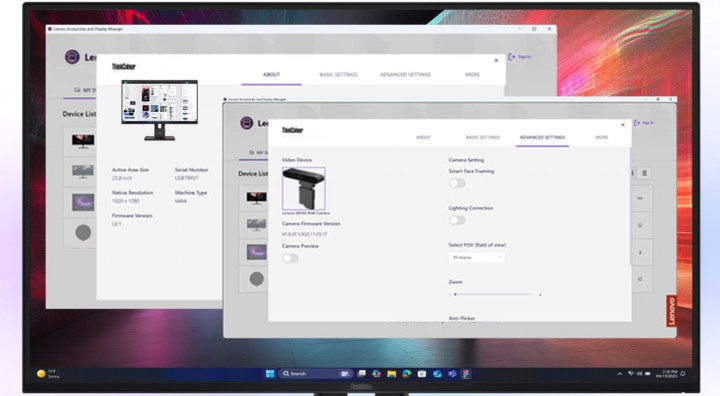Viewport: 720px width, 396px height.
Task: Open the More tab in the camera dialog
Action: point(602,137)
